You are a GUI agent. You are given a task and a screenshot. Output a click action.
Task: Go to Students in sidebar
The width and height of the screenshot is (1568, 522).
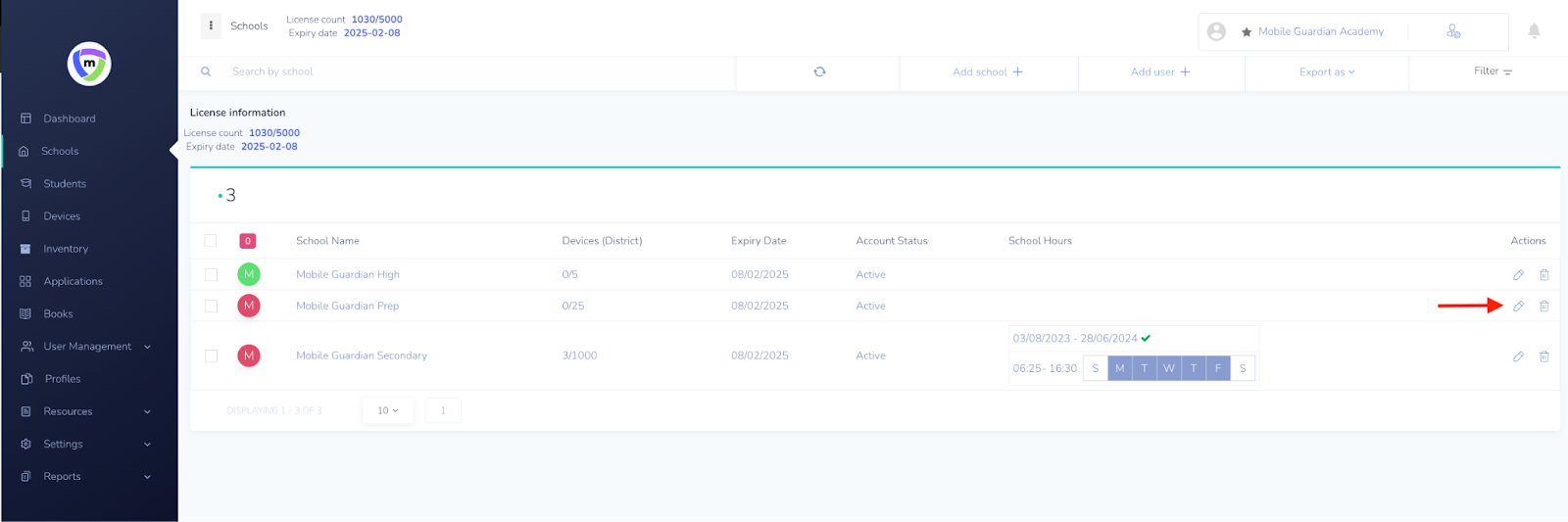[65, 183]
